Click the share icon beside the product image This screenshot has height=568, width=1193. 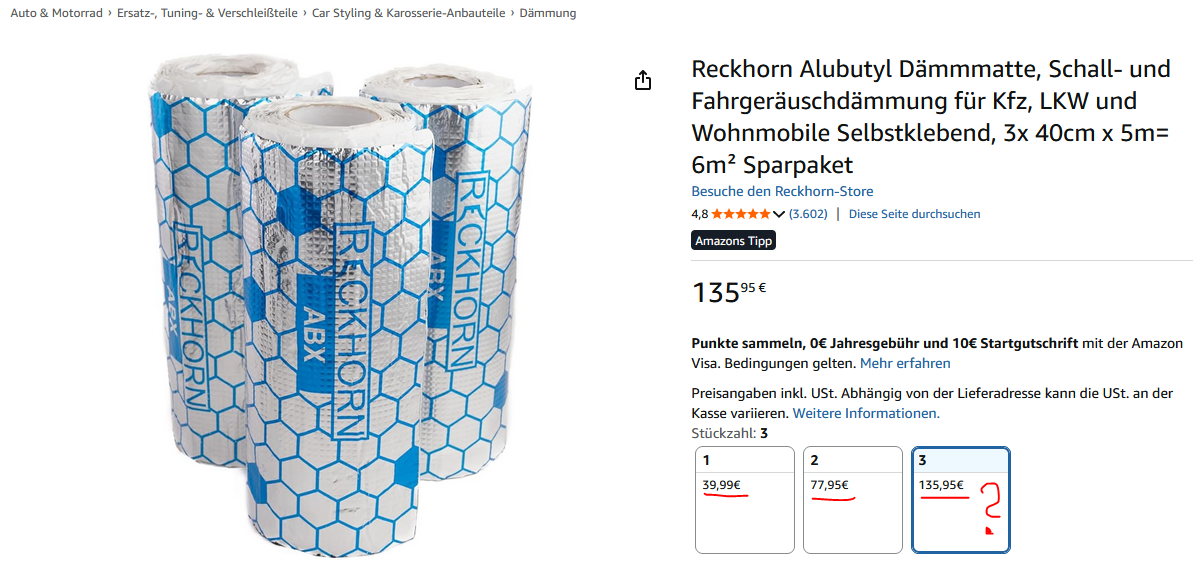(643, 81)
